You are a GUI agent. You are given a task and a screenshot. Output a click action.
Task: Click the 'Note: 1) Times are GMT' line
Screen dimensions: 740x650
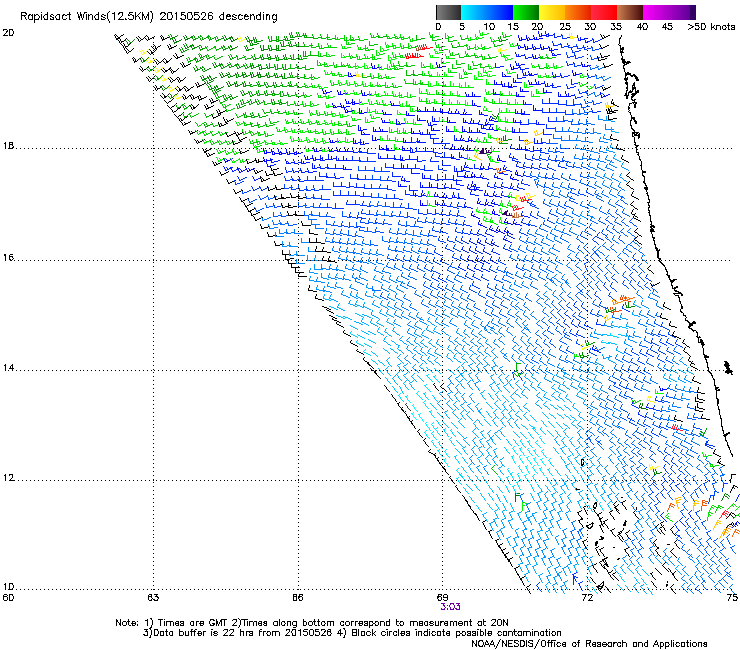coord(312,623)
